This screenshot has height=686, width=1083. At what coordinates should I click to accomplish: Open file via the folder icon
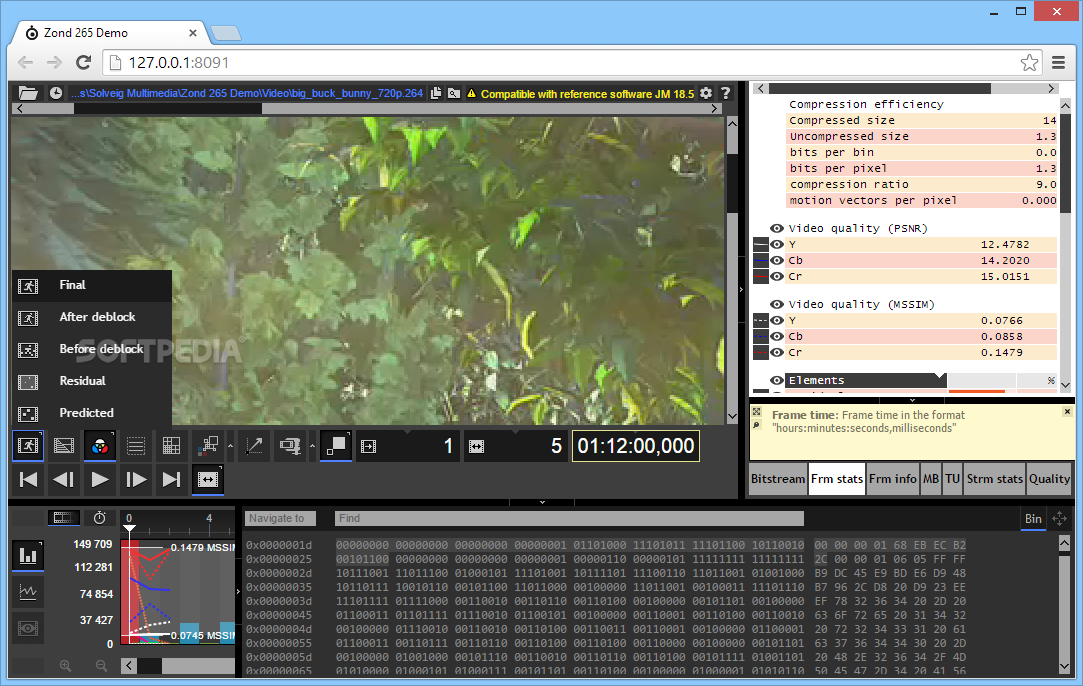tap(28, 93)
